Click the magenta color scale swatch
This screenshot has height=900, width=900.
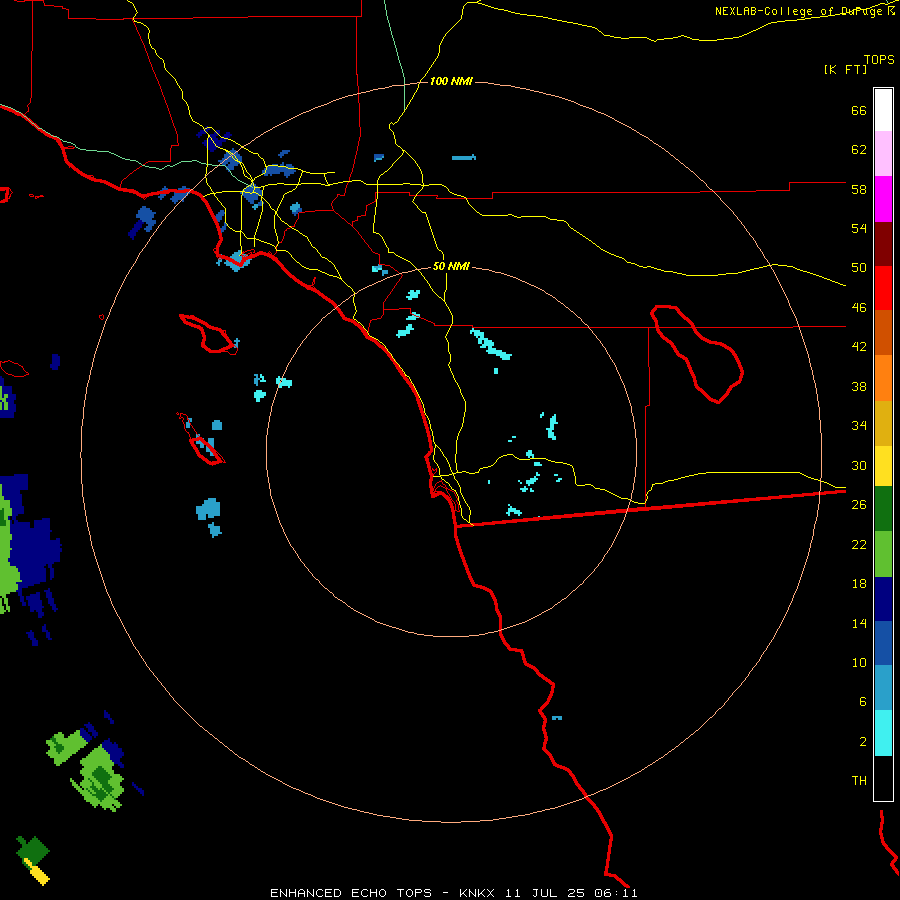(x=883, y=199)
